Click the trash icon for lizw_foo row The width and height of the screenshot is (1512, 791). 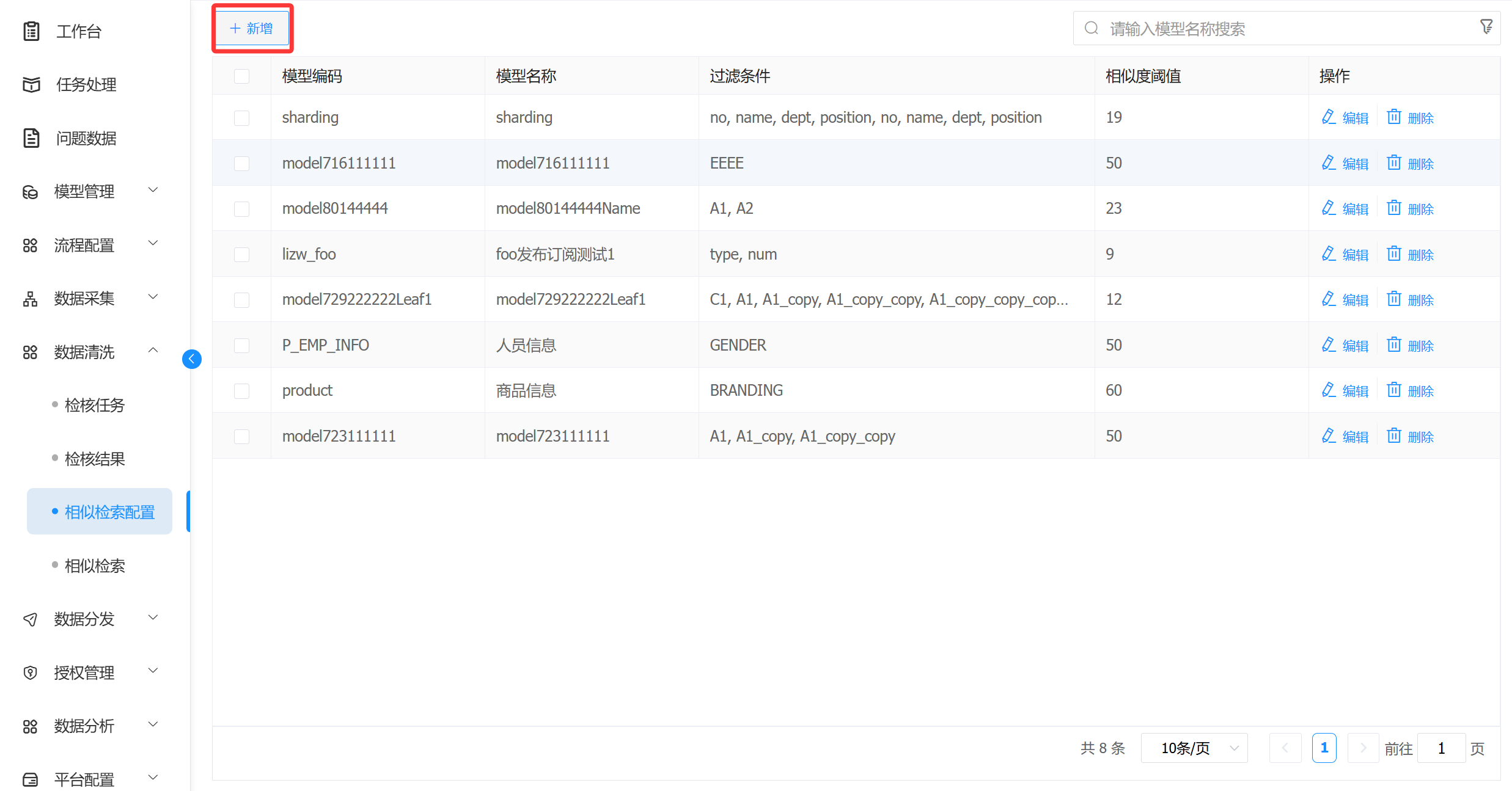pos(1393,253)
